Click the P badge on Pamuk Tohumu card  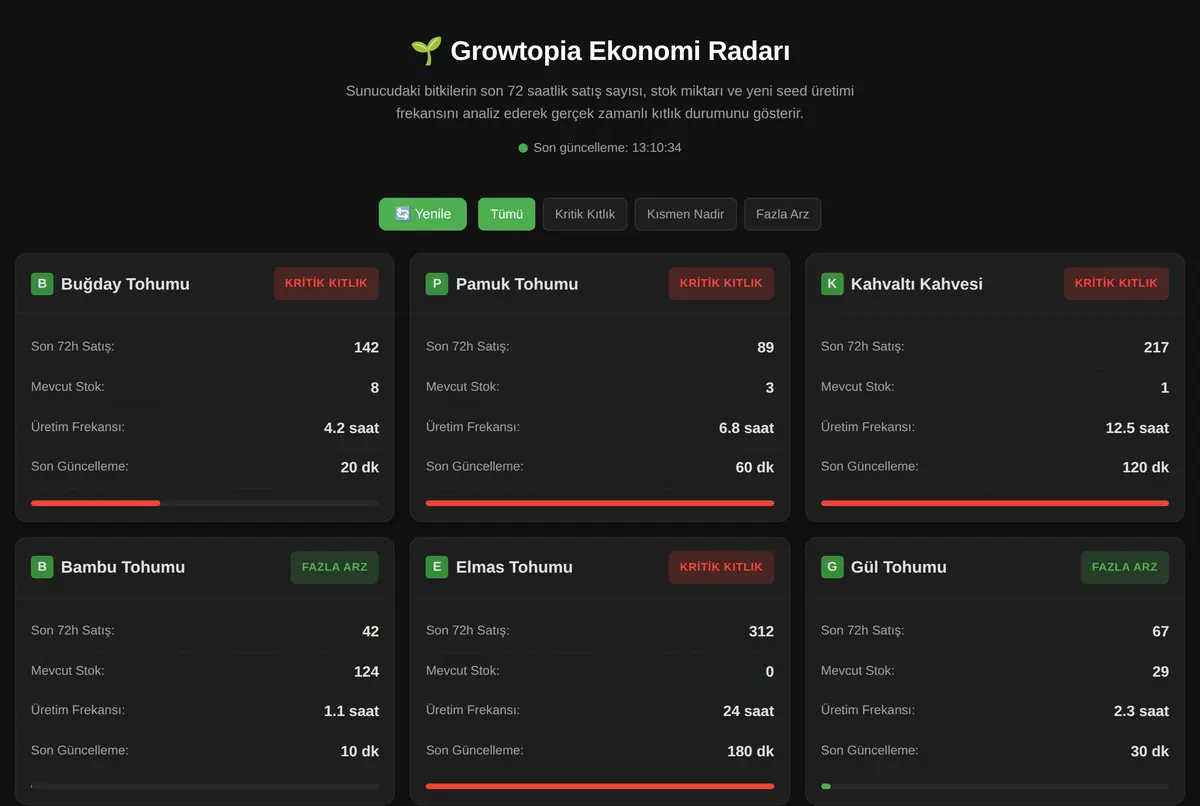click(x=437, y=284)
